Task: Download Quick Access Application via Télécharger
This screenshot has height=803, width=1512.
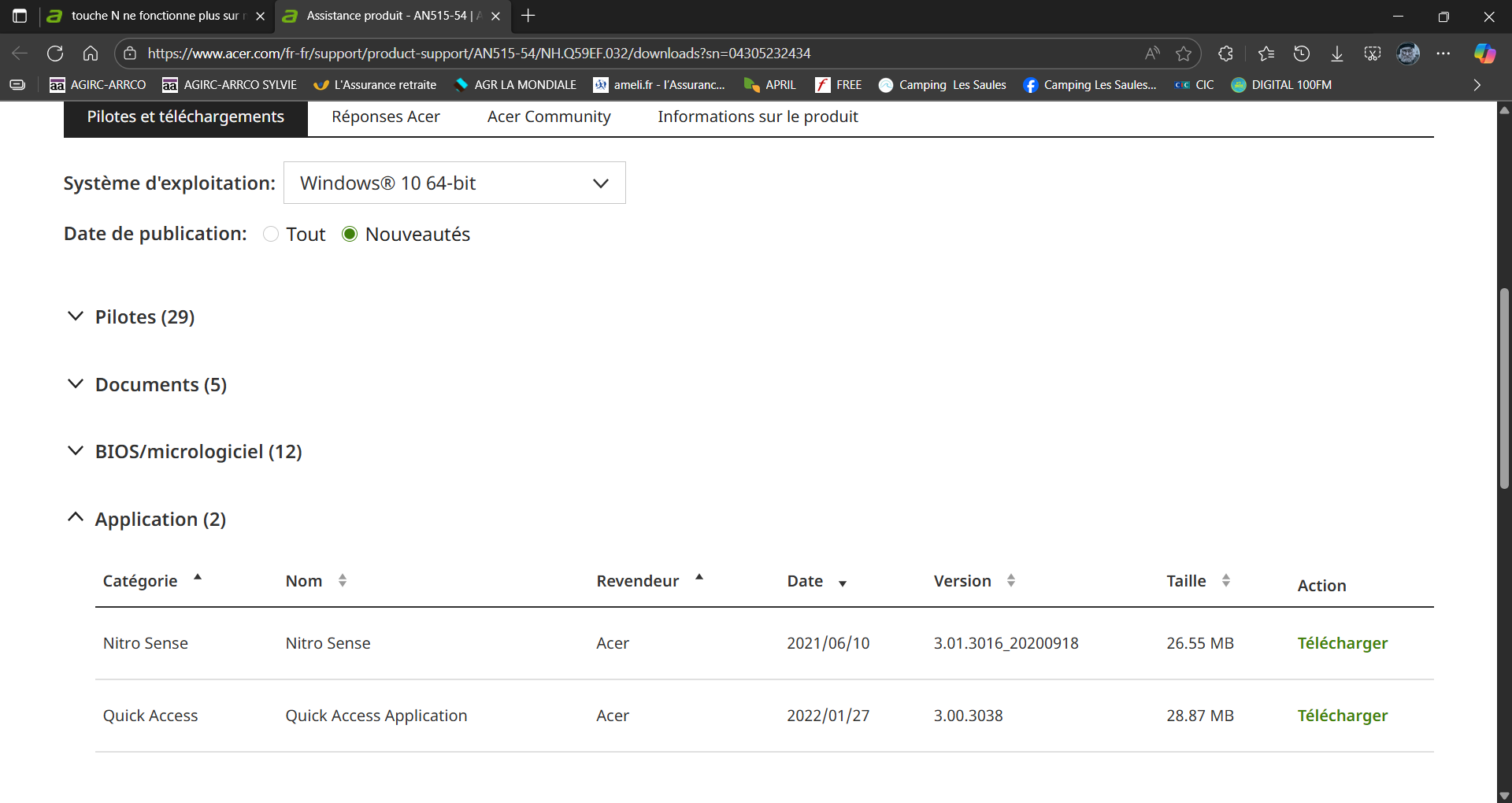Action: click(x=1342, y=716)
